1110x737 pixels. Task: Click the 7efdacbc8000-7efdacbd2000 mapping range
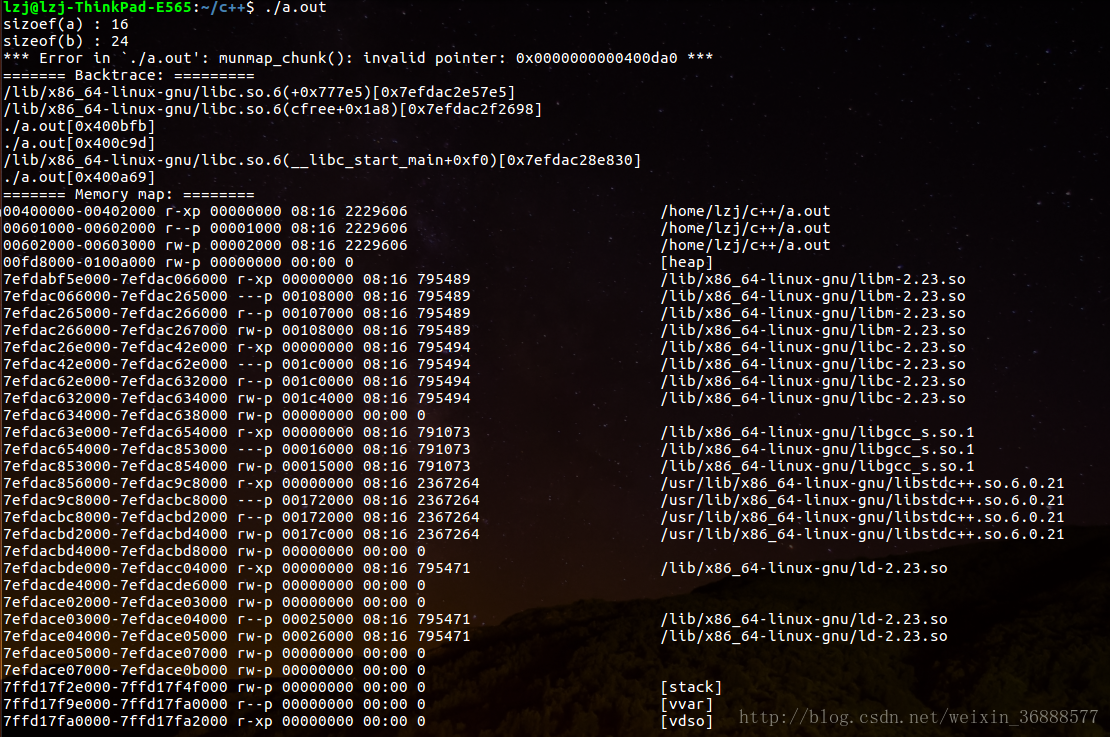pos(115,518)
